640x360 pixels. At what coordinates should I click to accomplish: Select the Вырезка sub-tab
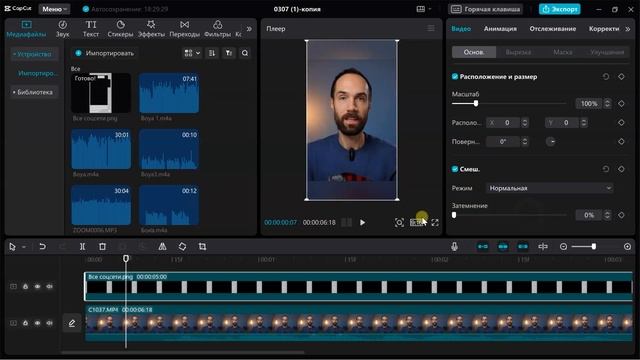[518, 52]
